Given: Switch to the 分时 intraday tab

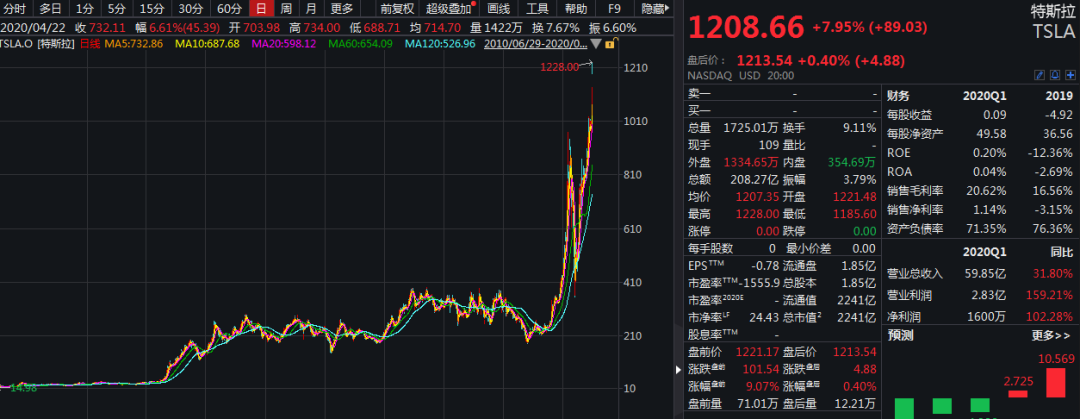Looking at the screenshot, I should [15, 8].
